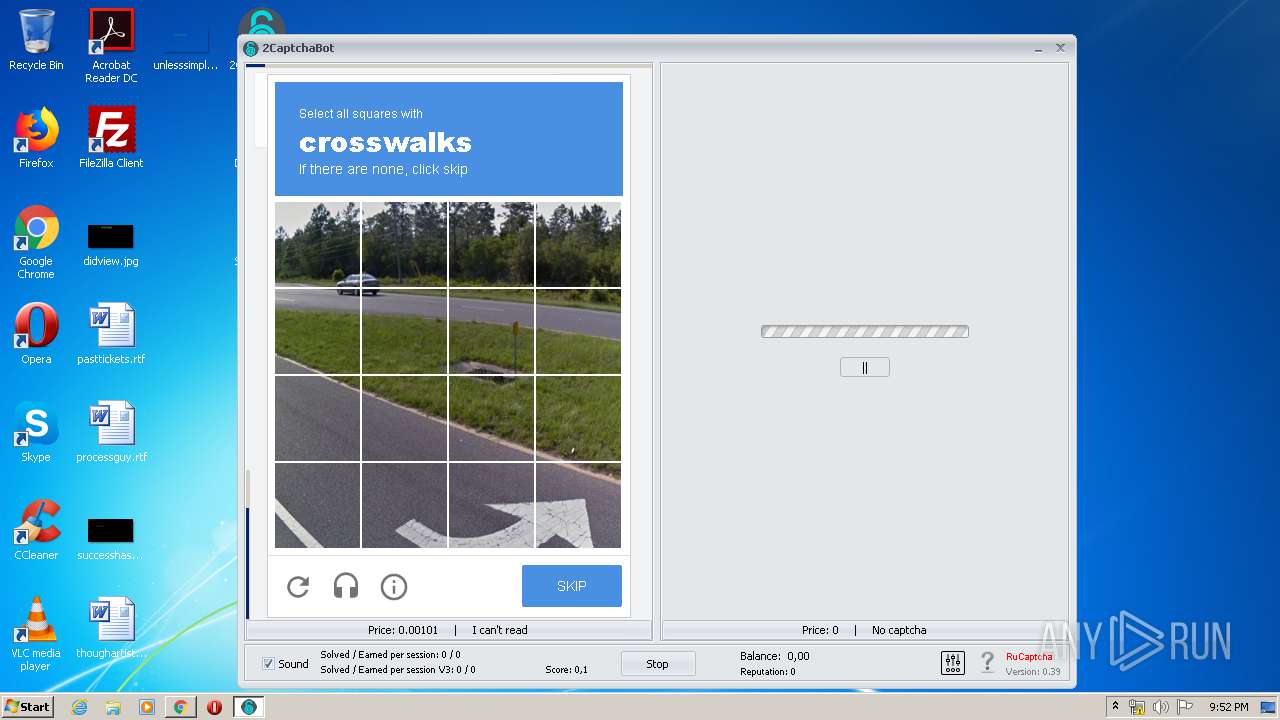Select the bottom-left captcha tile with white line
1280x720 pixels.
318,505
